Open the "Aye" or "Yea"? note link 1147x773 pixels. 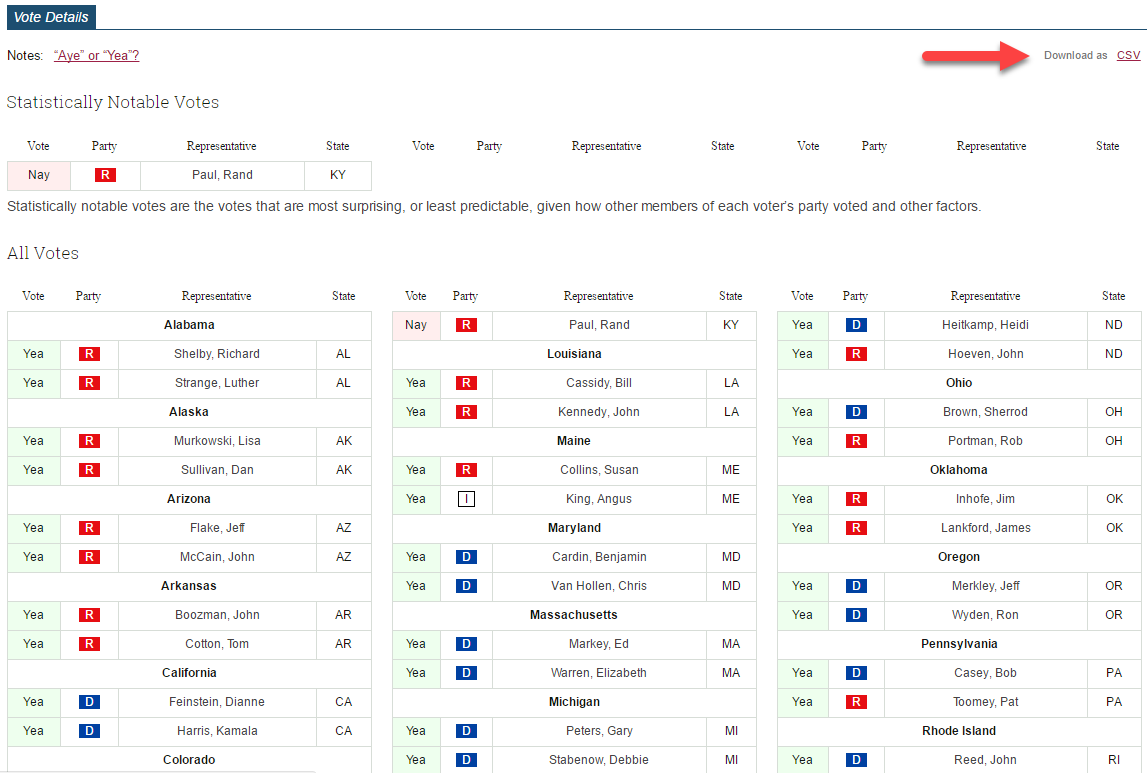click(96, 56)
